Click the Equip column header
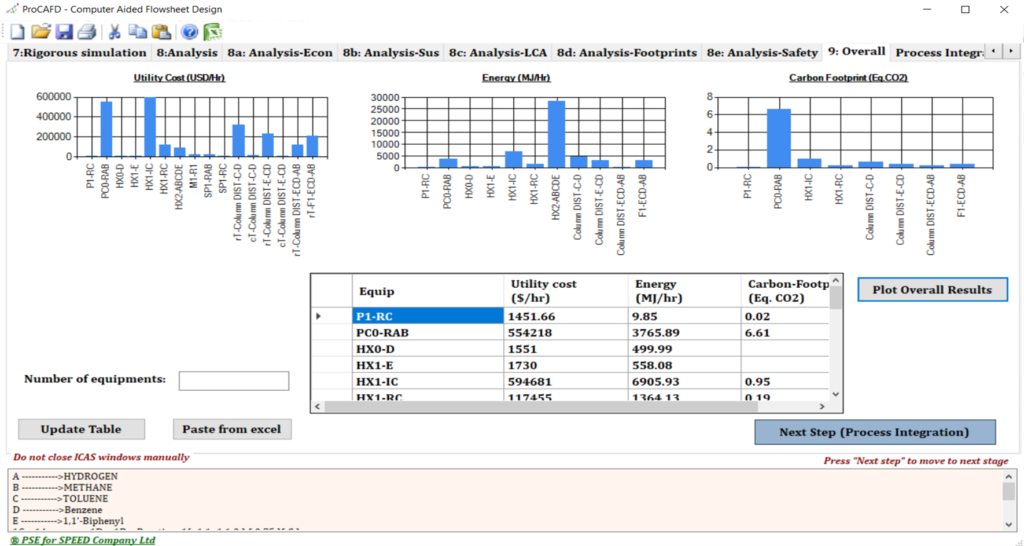The width and height of the screenshot is (1024, 546). [428, 291]
